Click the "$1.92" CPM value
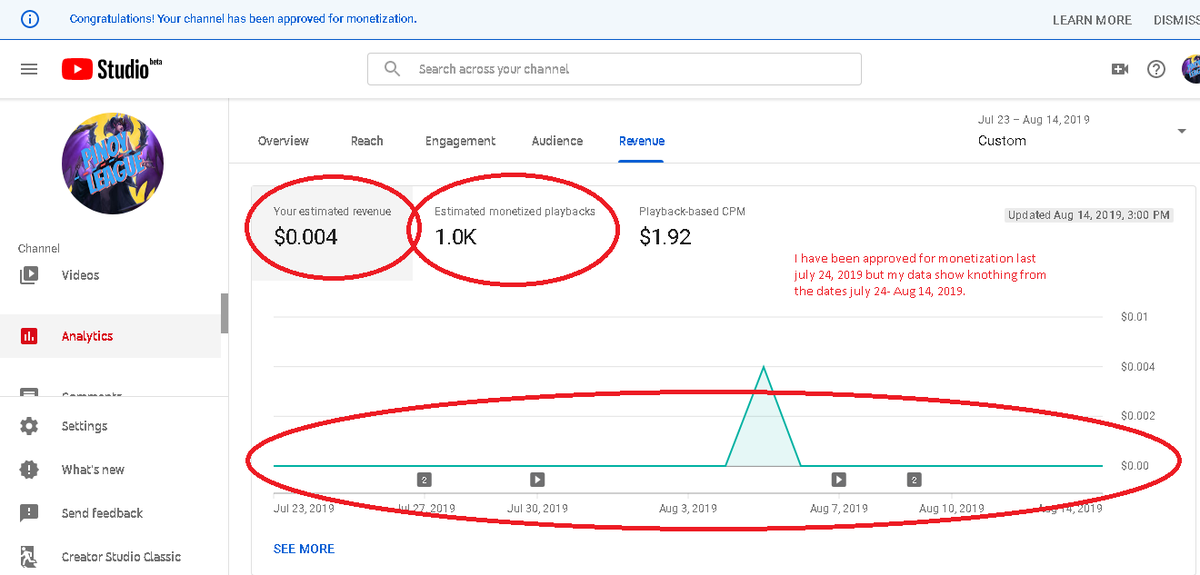The image size is (1200, 575). coord(665,237)
